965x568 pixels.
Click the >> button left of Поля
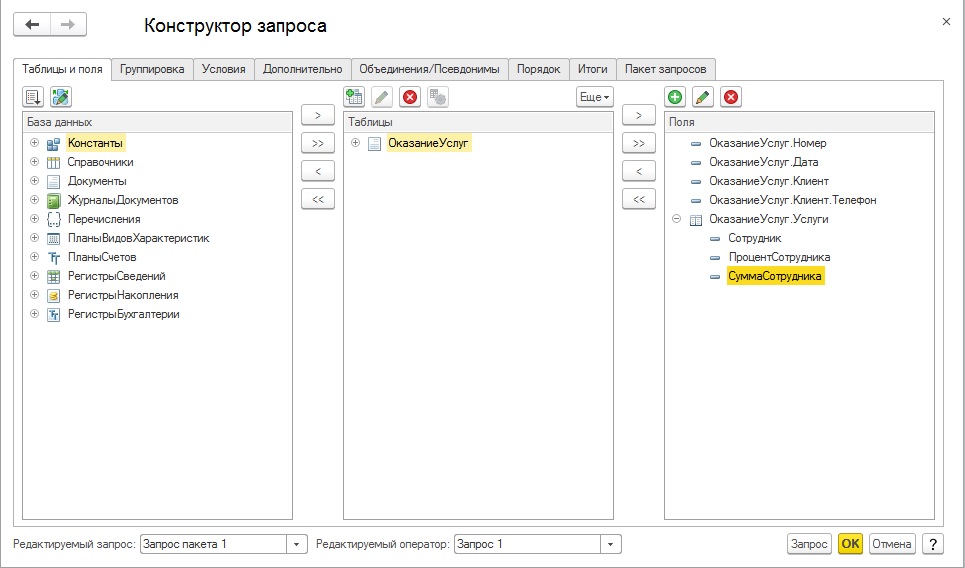639,143
